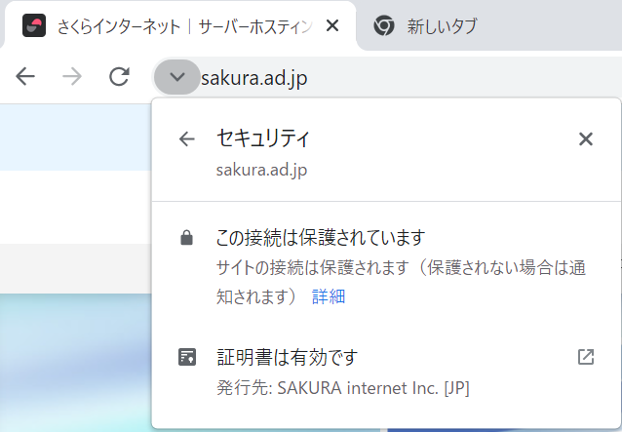Screen dimensions: 622x432
Task: Close the セキュリティ popup
Action: [x=586, y=139]
